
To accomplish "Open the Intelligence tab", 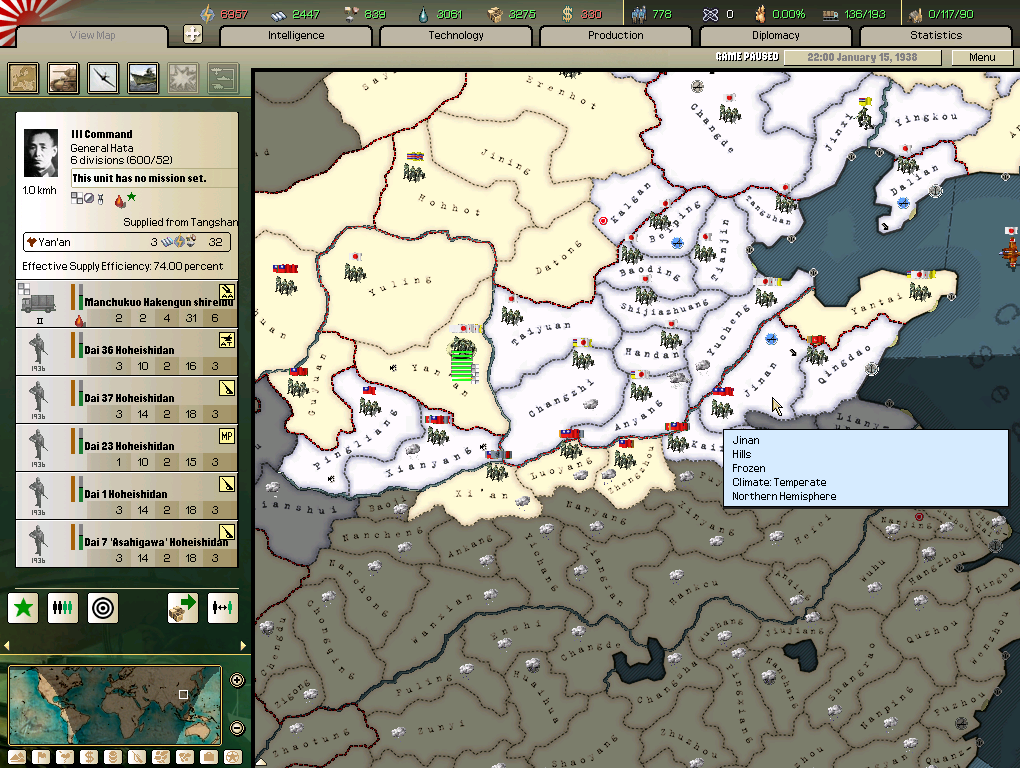I will click(296, 36).
